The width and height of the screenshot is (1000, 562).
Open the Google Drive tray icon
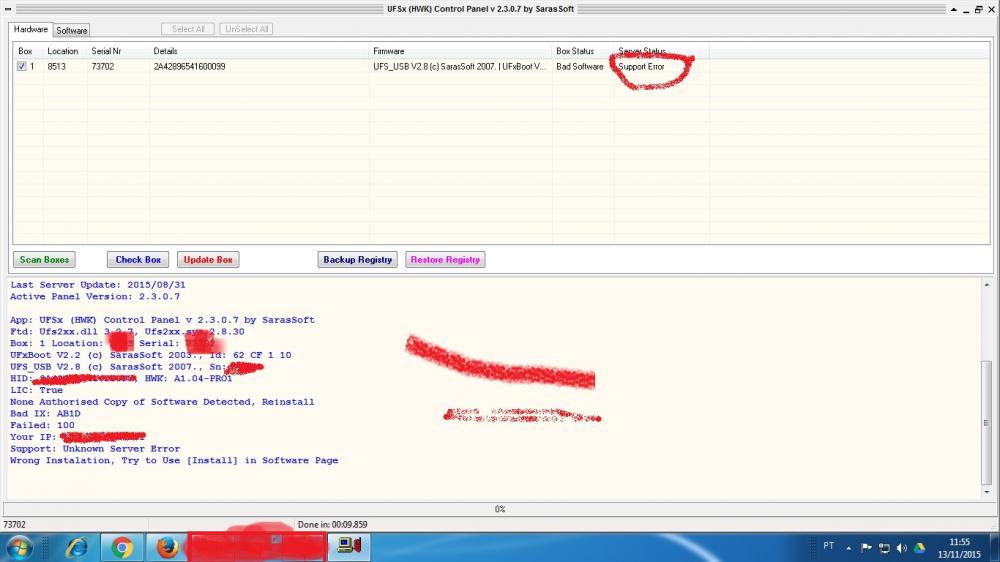point(919,547)
